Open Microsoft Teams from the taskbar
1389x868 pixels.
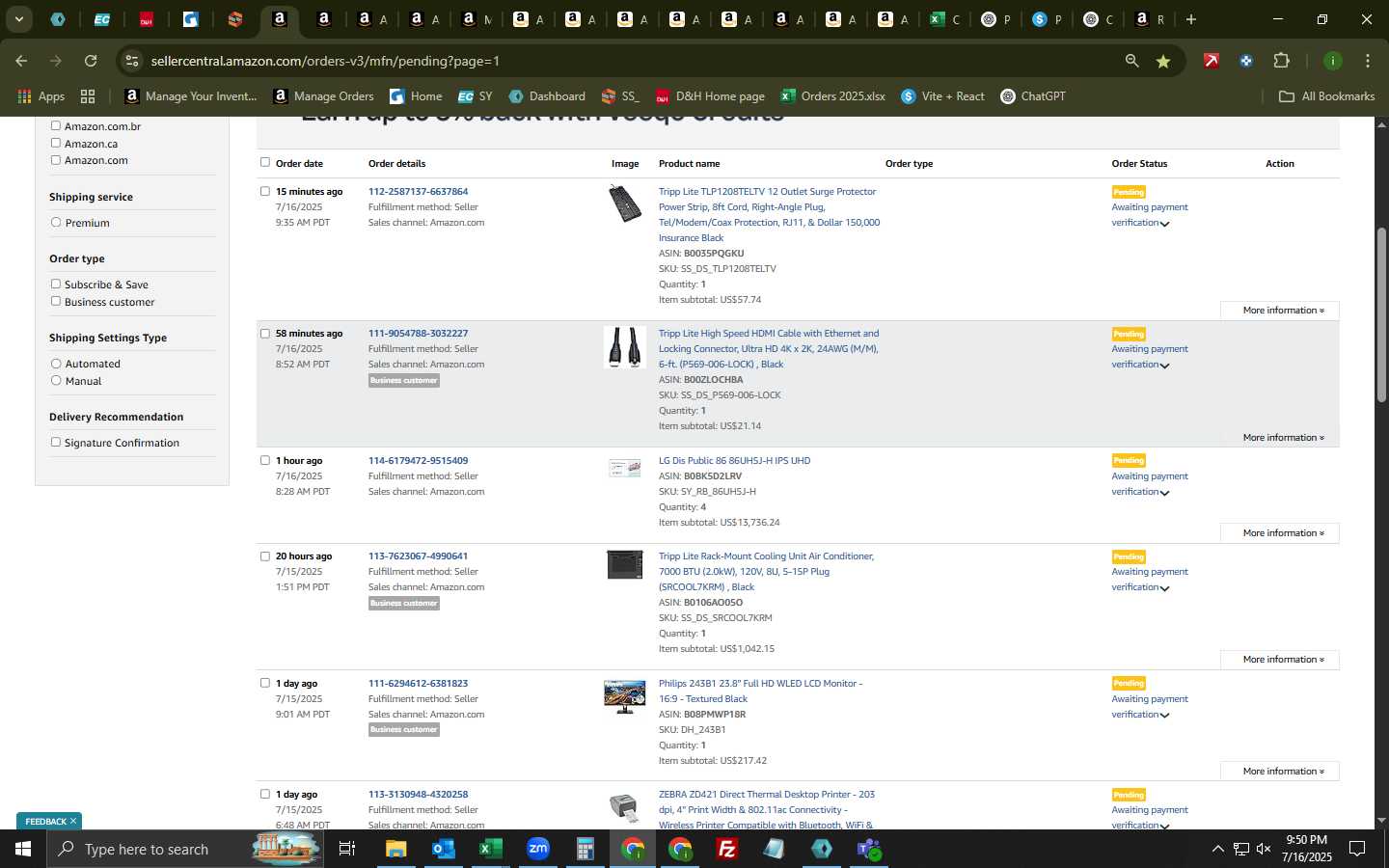point(868,849)
